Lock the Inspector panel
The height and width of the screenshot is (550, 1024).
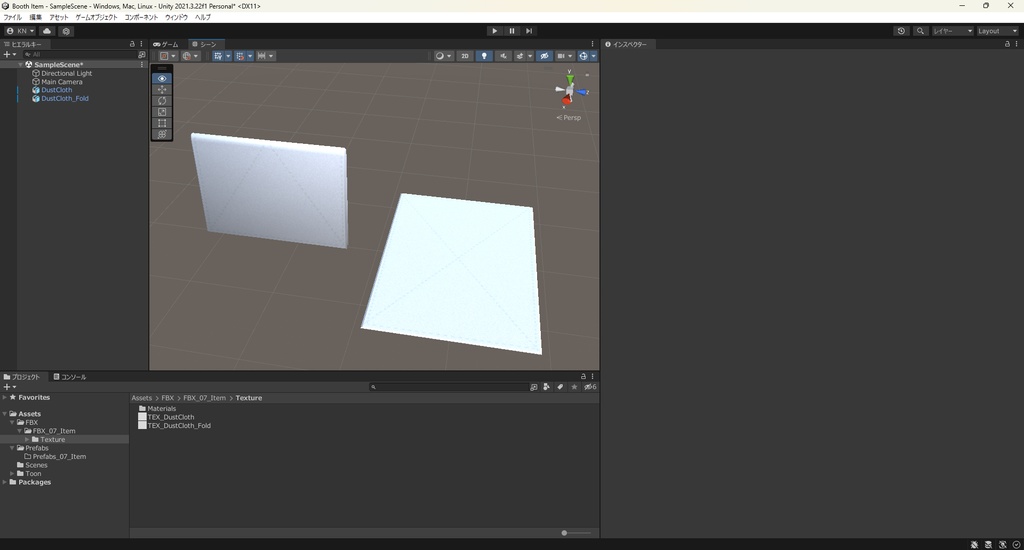[1006, 44]
